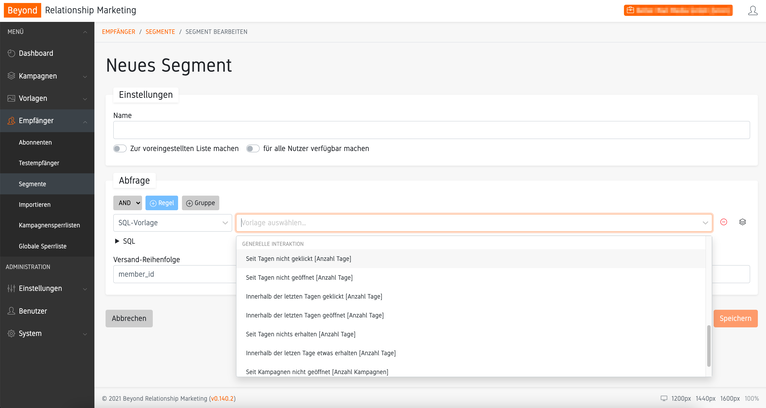Click the layers icon beside the rule
The image size is (766, 408).
pyautogui.click(x=743, y=222)
